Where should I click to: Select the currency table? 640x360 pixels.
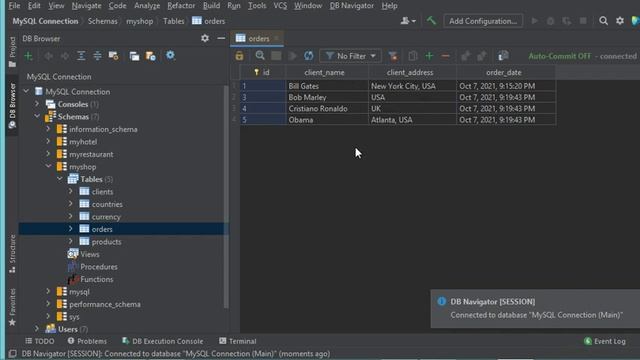click(106, 217)
